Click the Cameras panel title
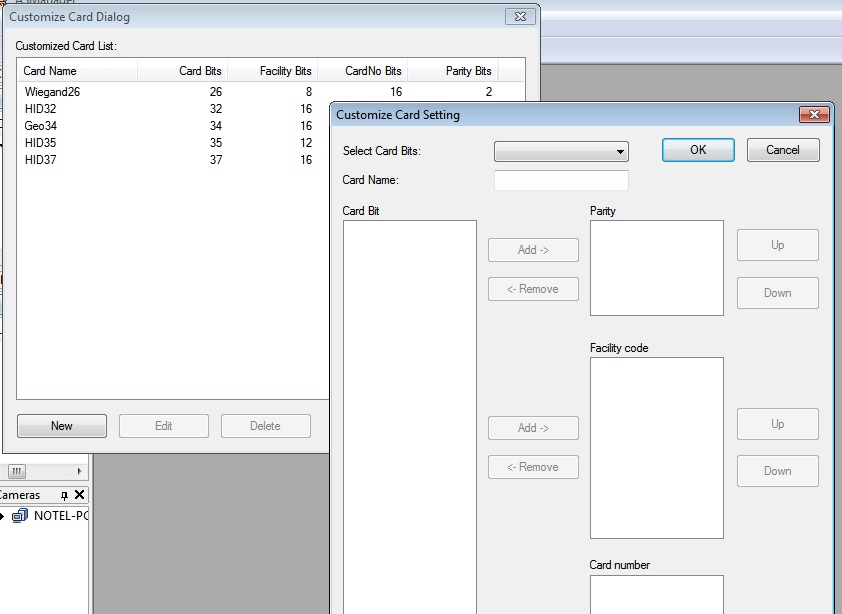 (x=20, y=495)
